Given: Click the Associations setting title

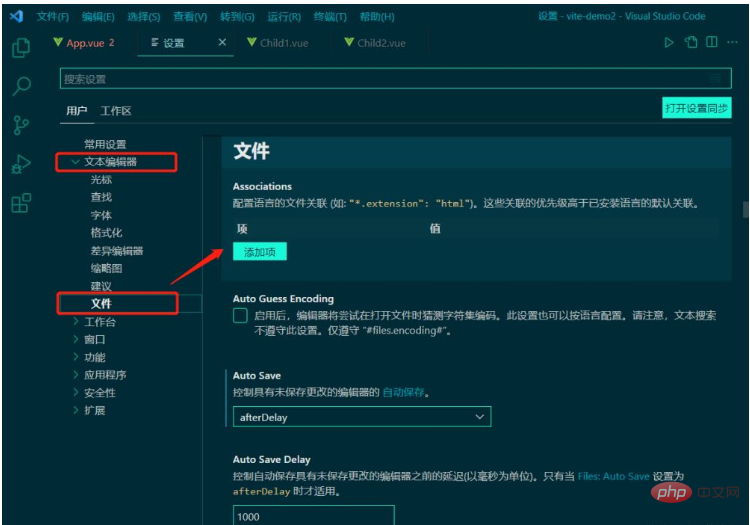Looking at the screenshot, I should pyautogui.click(x=262, y=186).
